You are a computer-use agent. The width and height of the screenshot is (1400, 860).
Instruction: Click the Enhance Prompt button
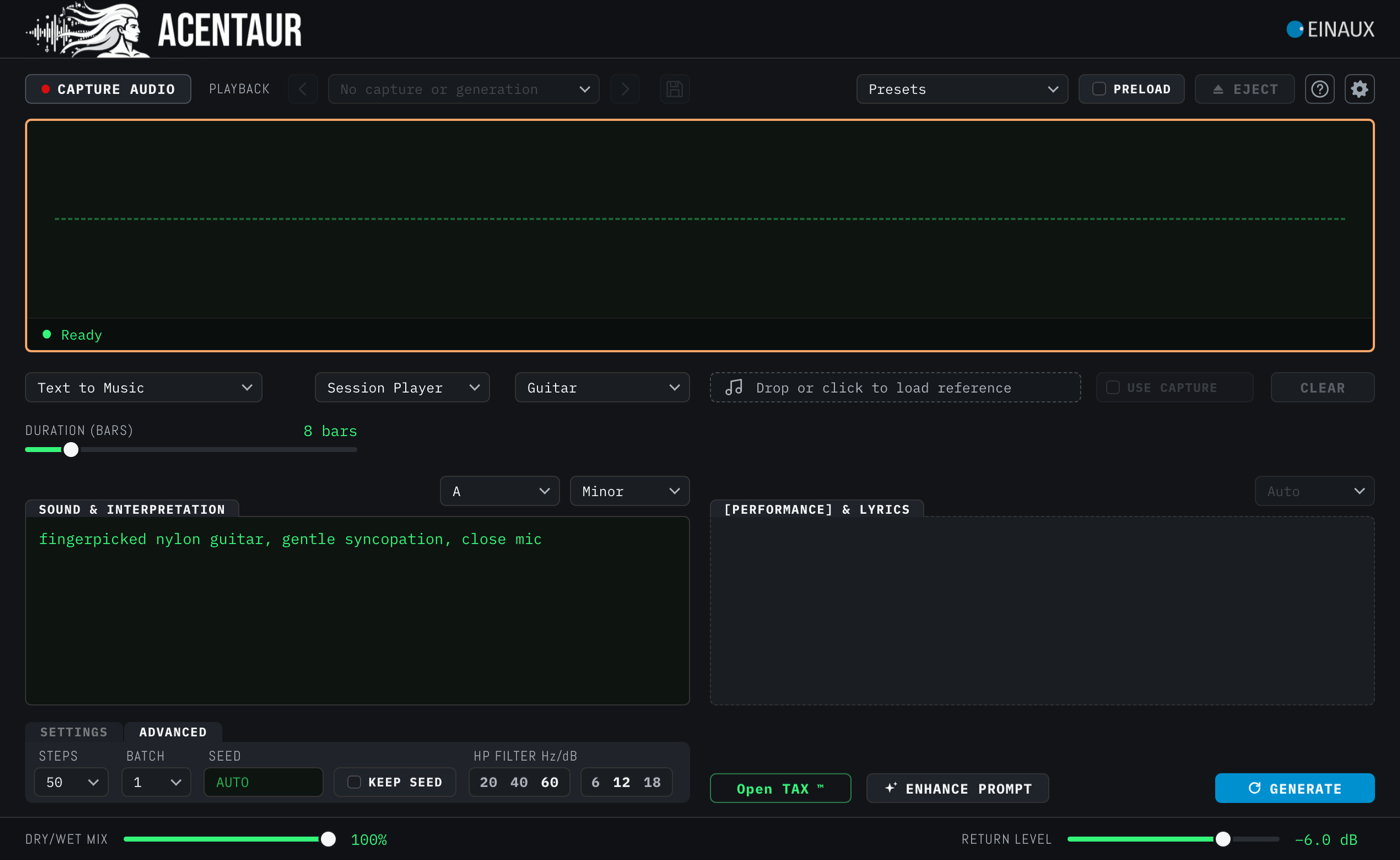coord(957,788)
